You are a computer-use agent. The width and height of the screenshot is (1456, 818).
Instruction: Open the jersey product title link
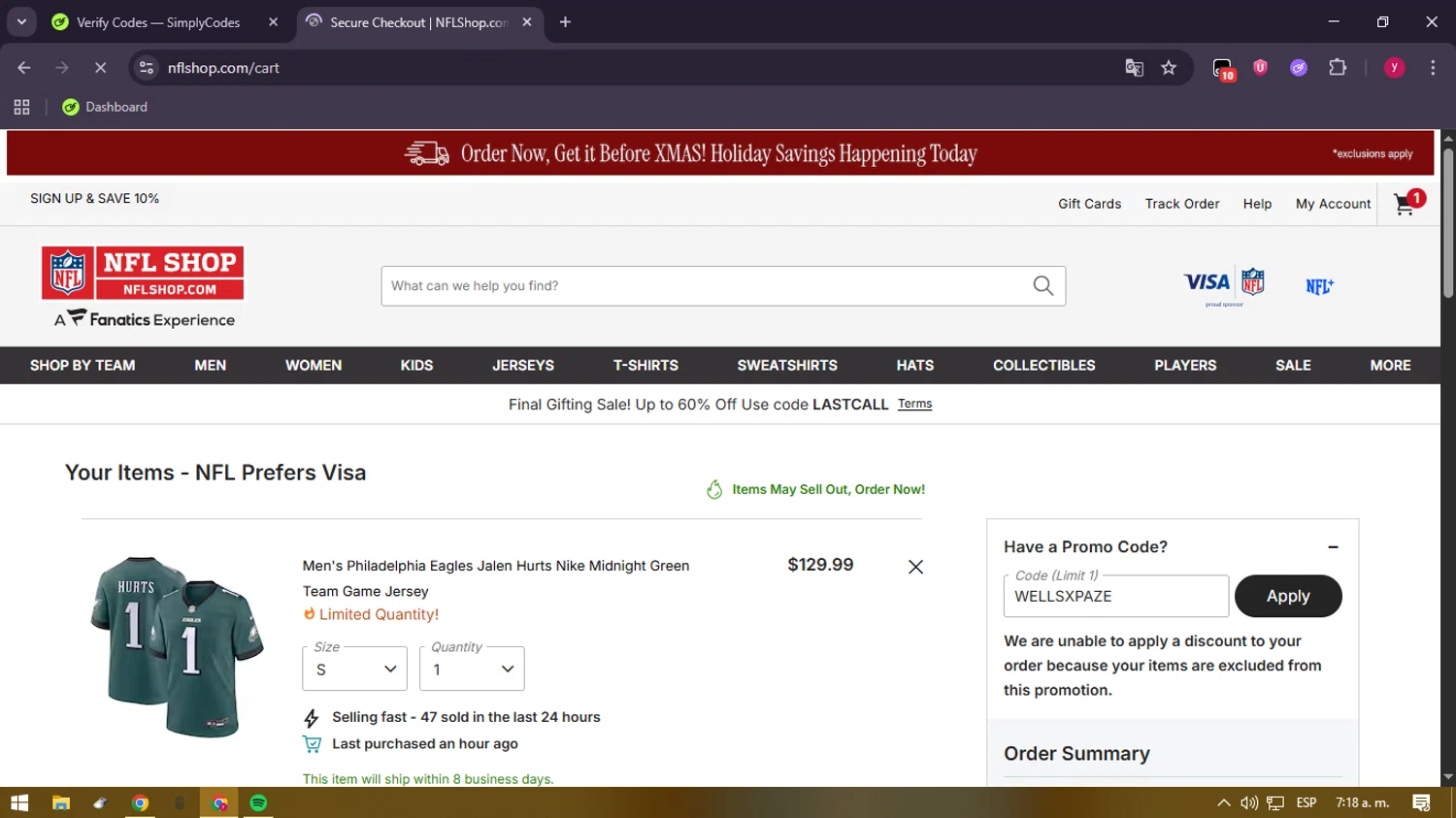click(x=496, y=578)
